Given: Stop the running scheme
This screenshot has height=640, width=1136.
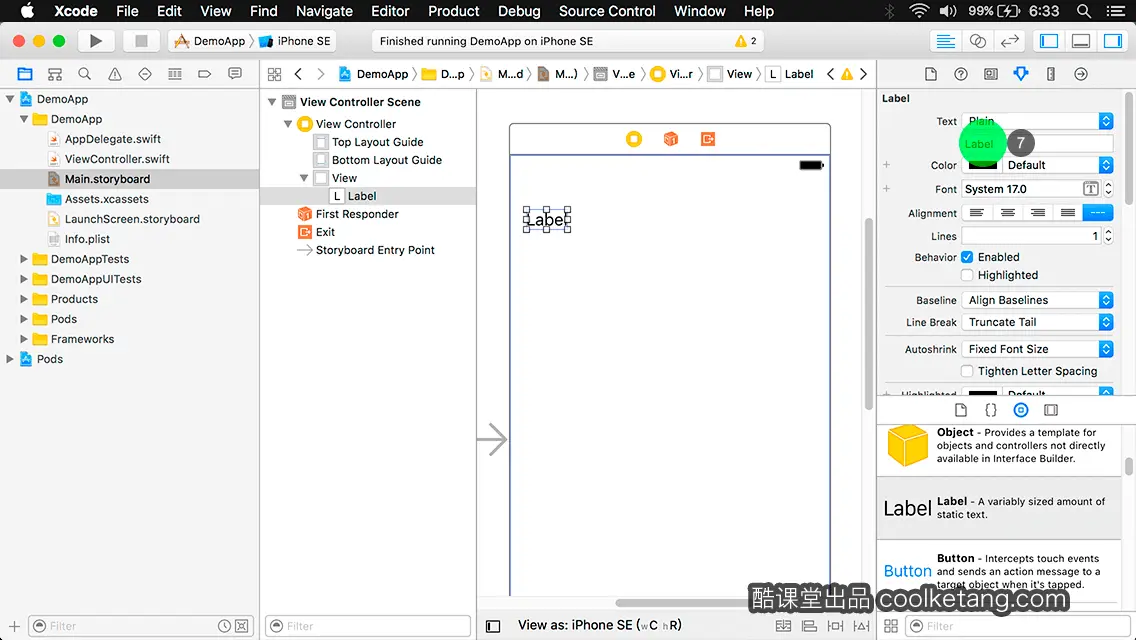Looking at the screenshot, I should [x=141, y=41].
